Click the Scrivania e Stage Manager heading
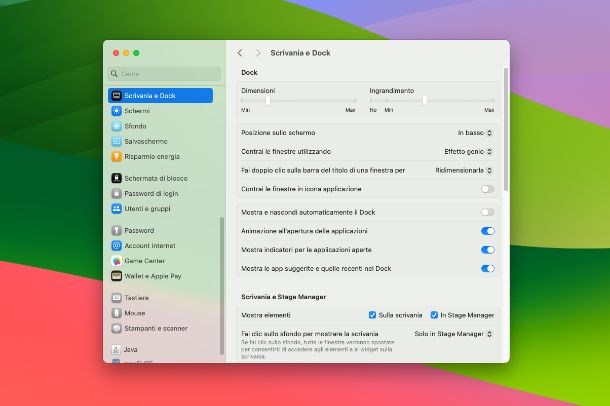The height and width of the screenshot is (406, 610). click(x=284, y=297)
